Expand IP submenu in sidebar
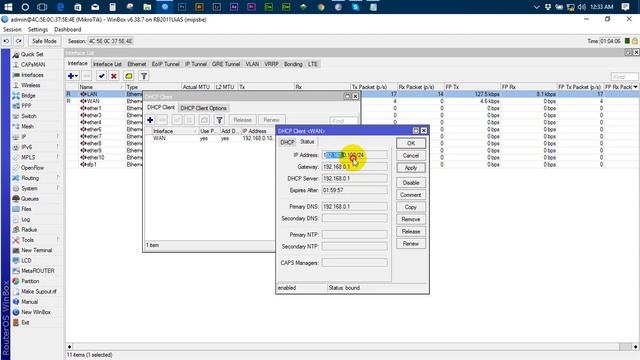640x360 pixels. [x=58, y=137]
